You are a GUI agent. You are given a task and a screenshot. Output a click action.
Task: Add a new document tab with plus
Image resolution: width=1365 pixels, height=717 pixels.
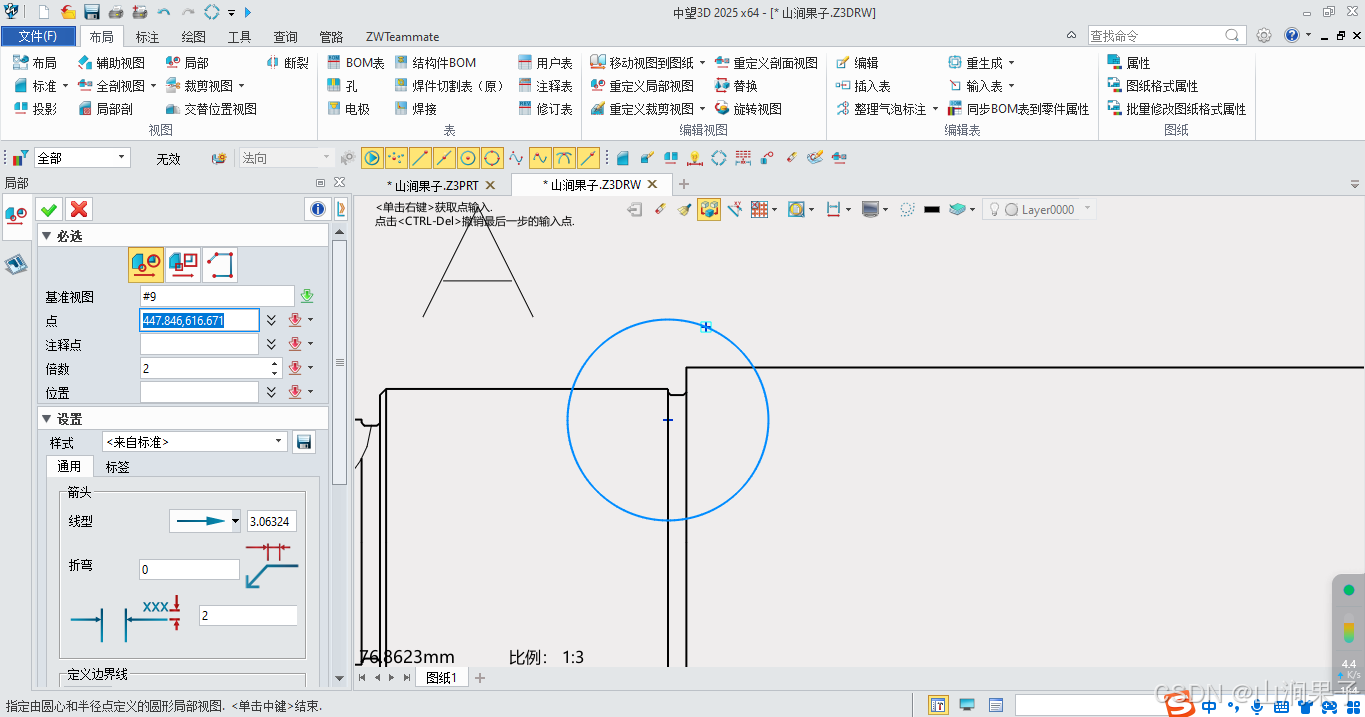coord(684,184)
